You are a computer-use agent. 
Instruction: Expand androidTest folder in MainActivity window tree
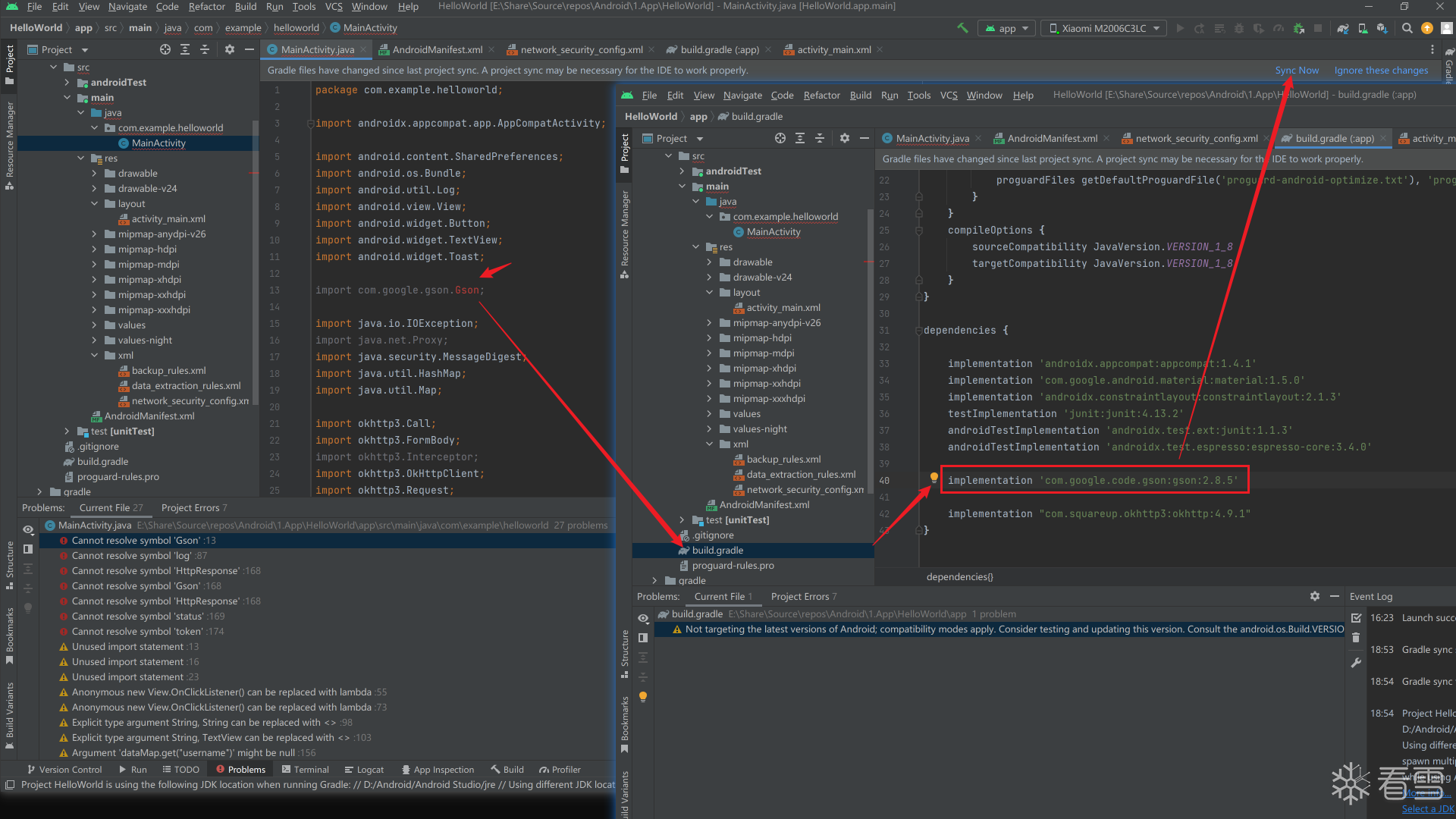(67, 82)
